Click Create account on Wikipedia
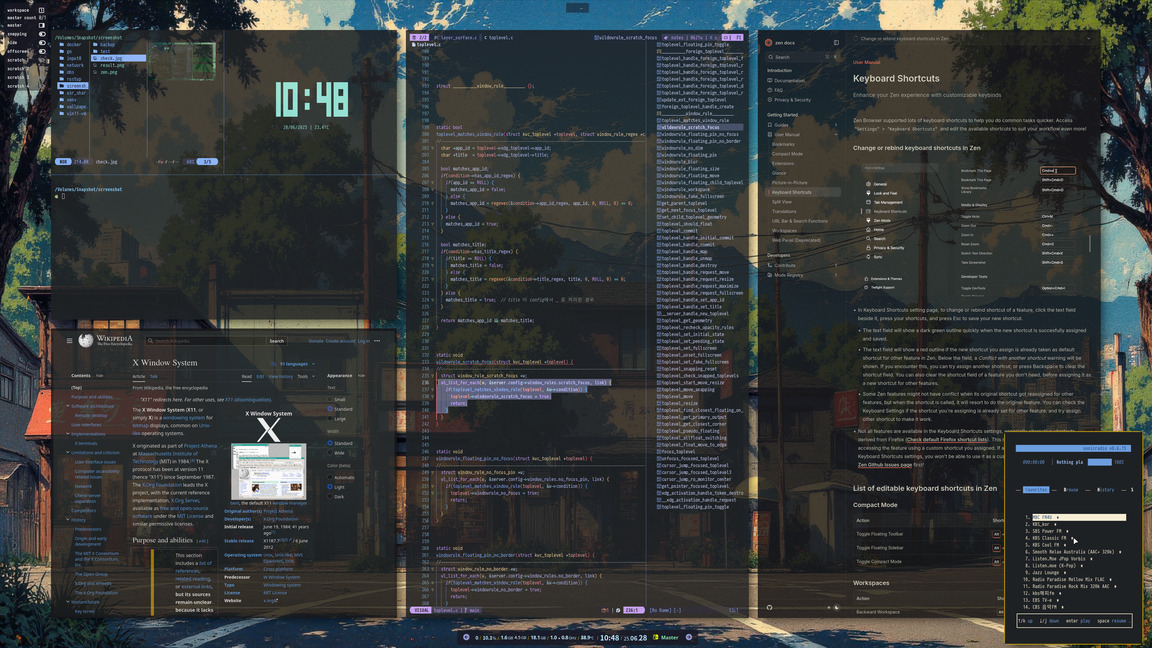This screenshot has height=648, width=1152. pyautogui.click(x=340, y=341)
